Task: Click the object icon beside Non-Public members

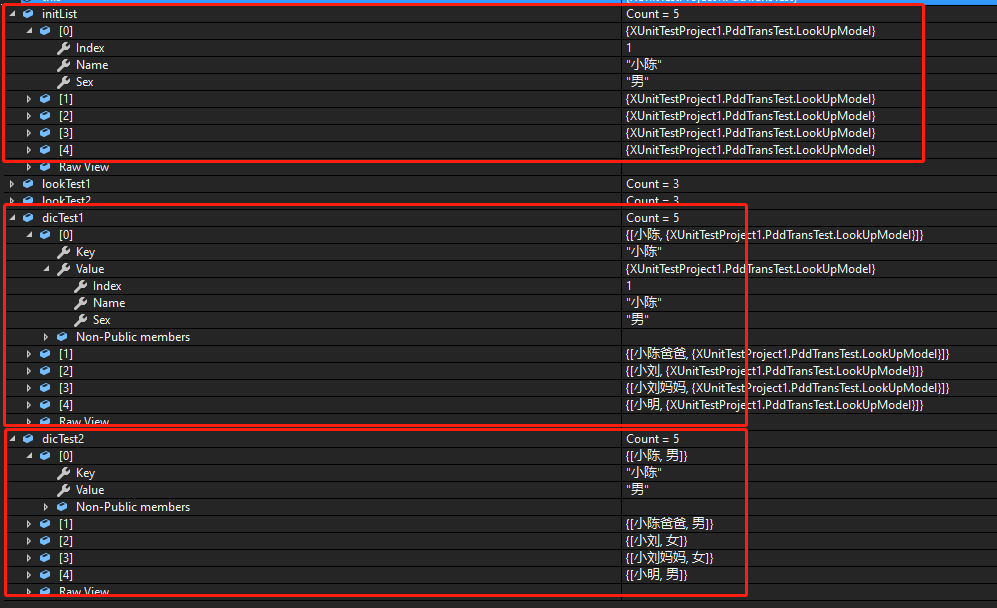Action: point(62,336)
